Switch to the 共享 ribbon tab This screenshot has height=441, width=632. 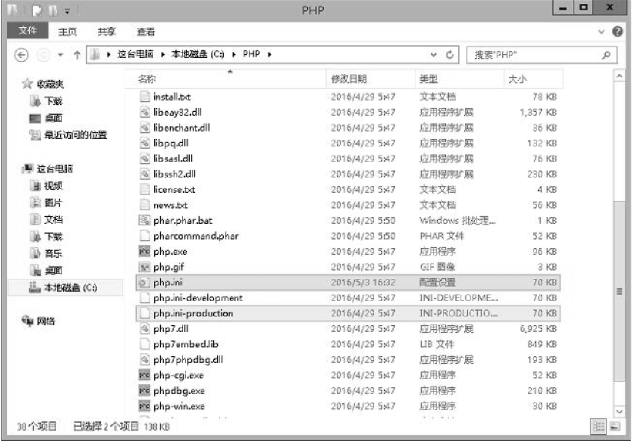(x=106, y=31)
